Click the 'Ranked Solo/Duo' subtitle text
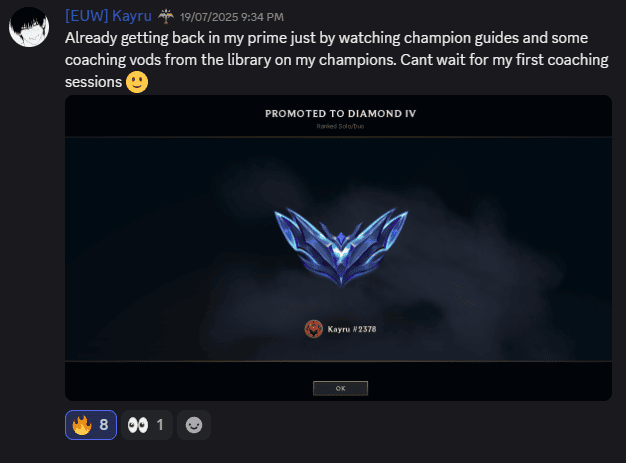Screen dimensions: 626x463 (340, 126)
